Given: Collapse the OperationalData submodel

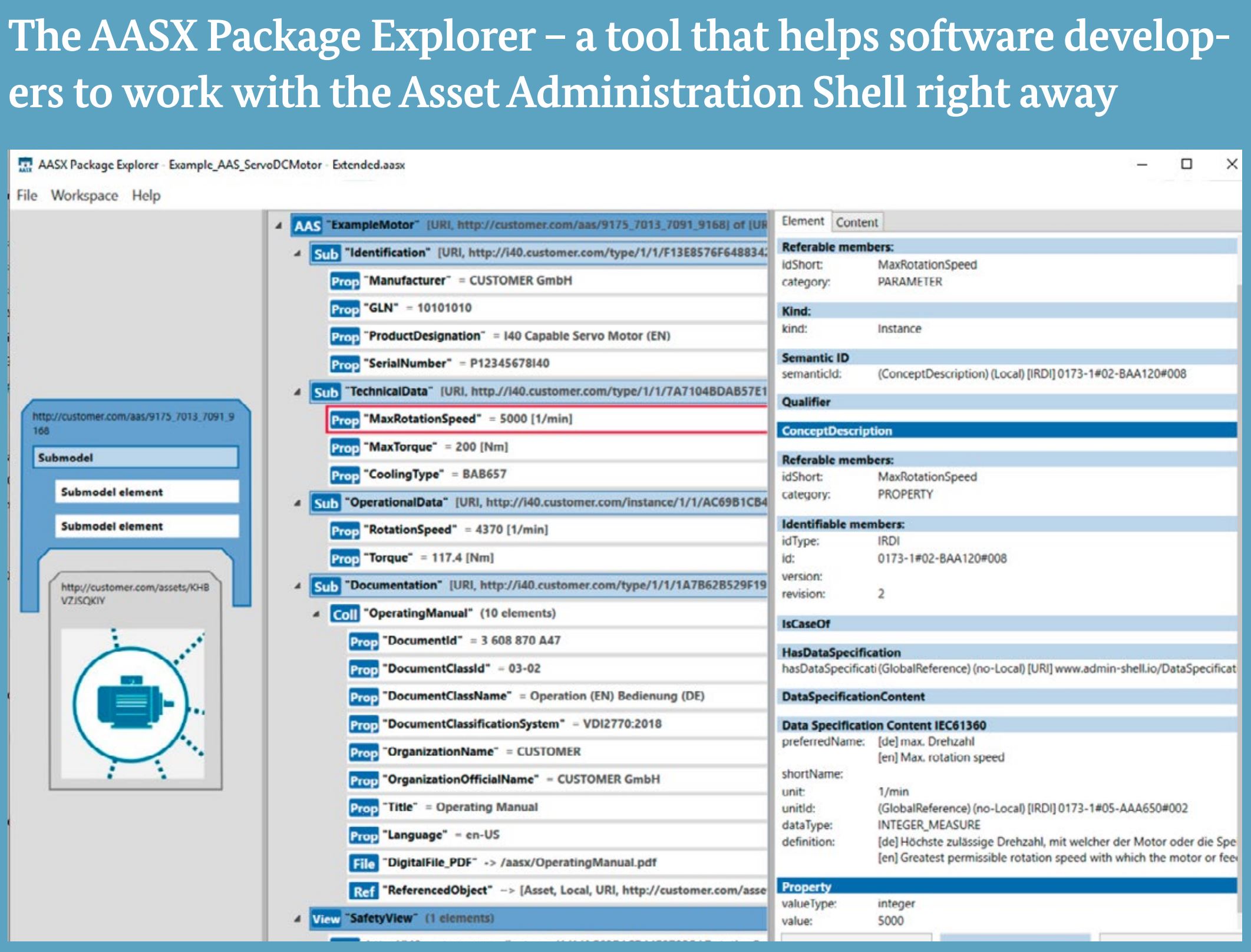Looking at the screenshot, I should (298, 503).
